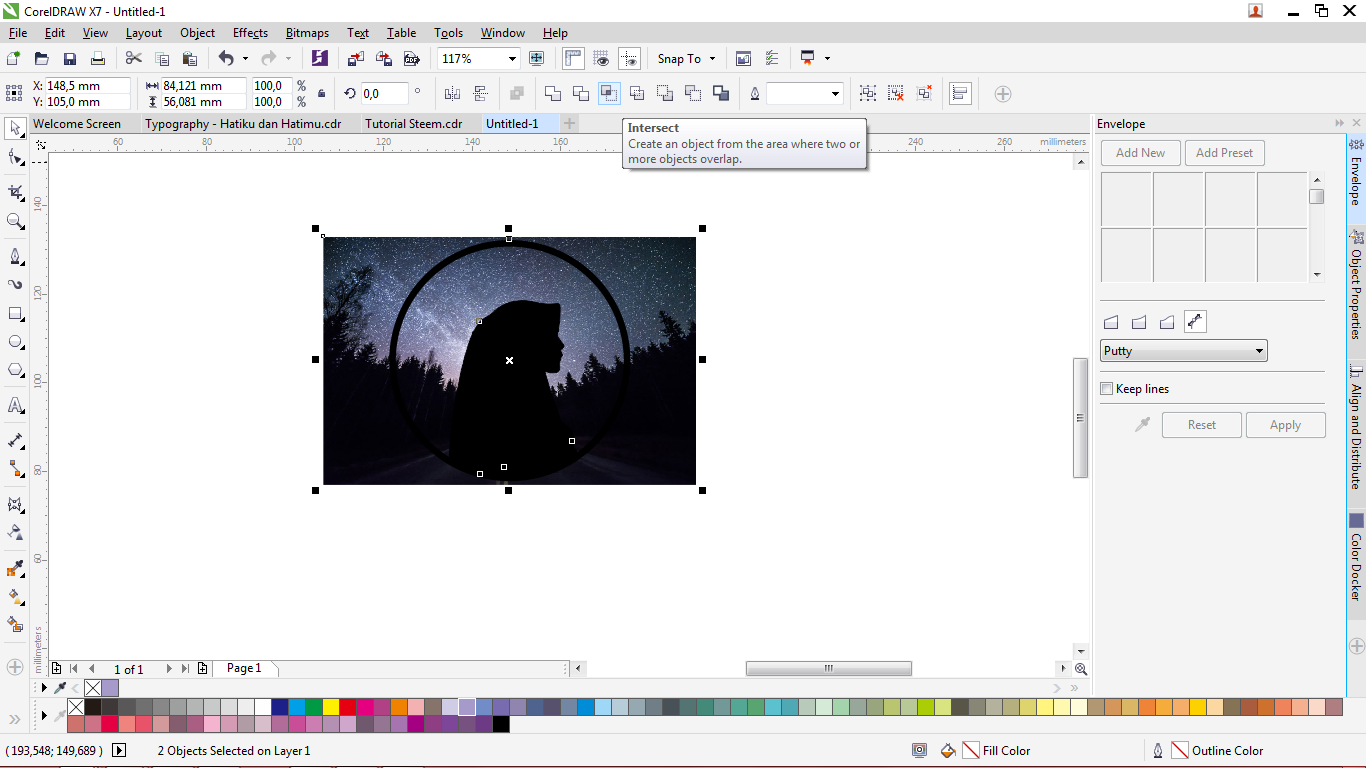The width and height of the screenshot is (1366, 768).
Task: Pick the black color swatch
Action: (x=501, y=724)
